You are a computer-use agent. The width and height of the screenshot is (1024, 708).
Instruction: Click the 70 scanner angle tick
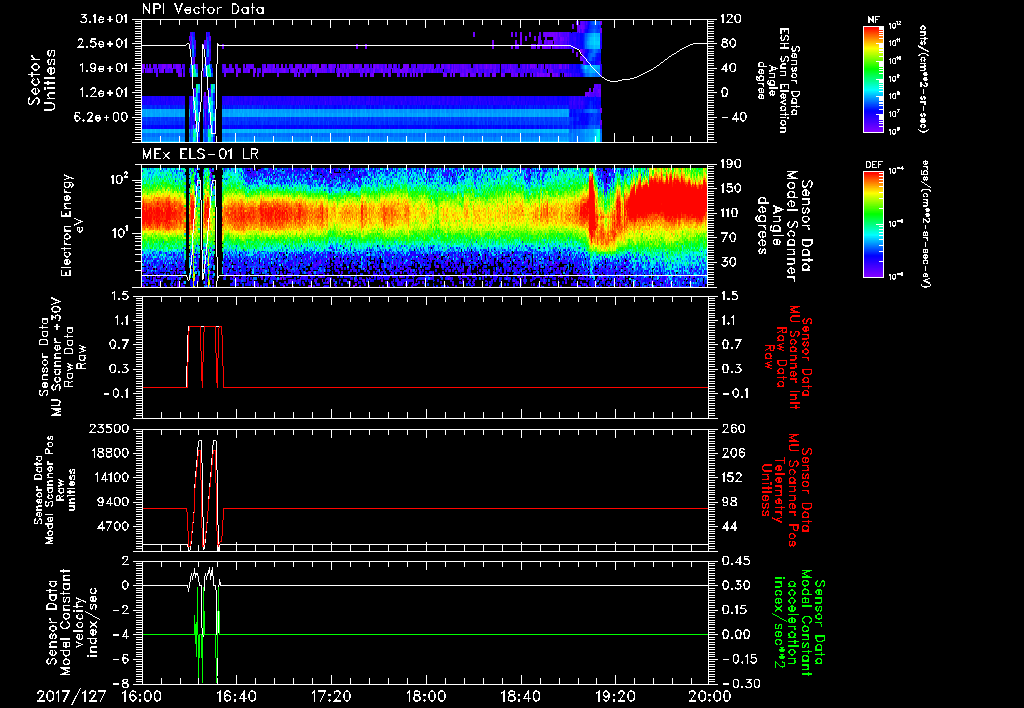[728, 238]
